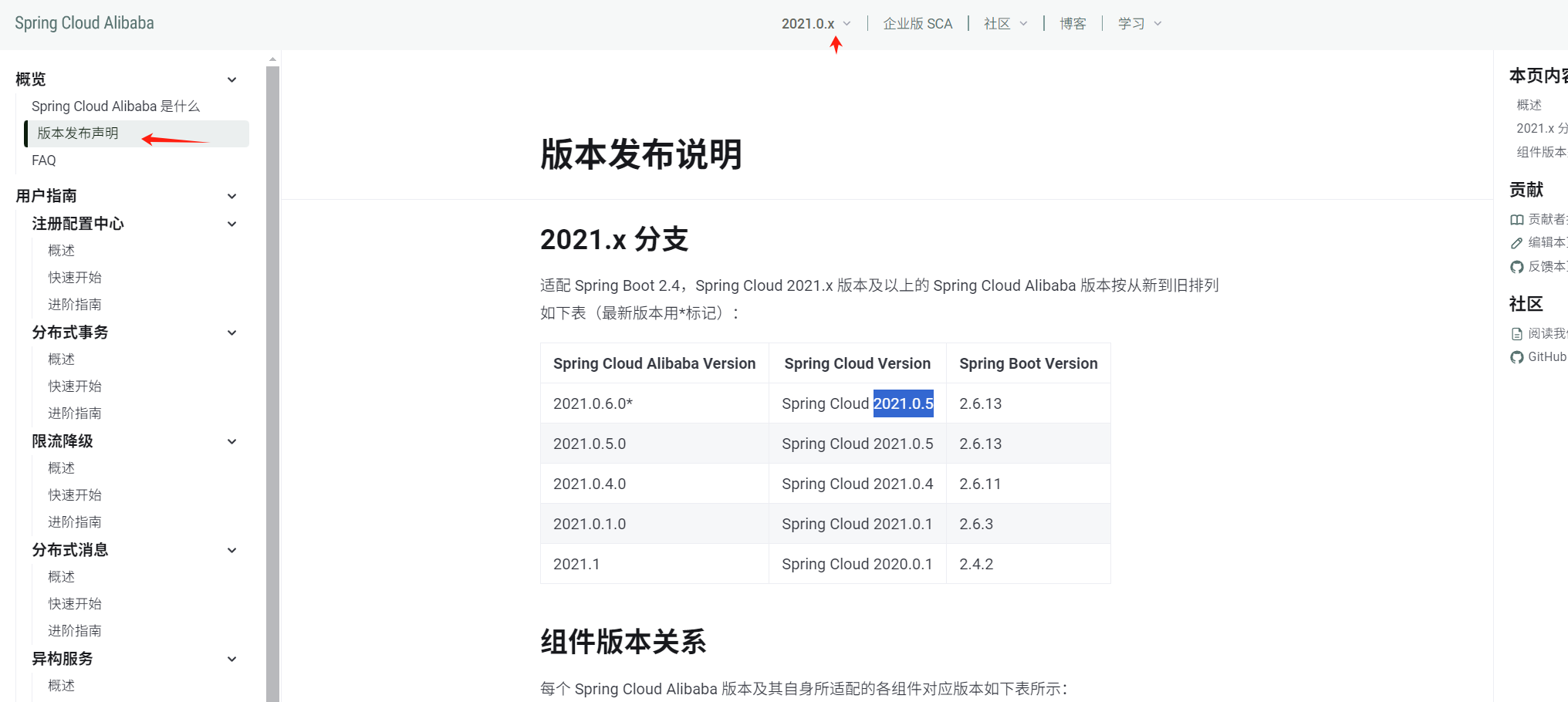This screenshot has width=1568, height=702.
Task: Click the 版本发布说明 page title
Action: tap(641, 154)
